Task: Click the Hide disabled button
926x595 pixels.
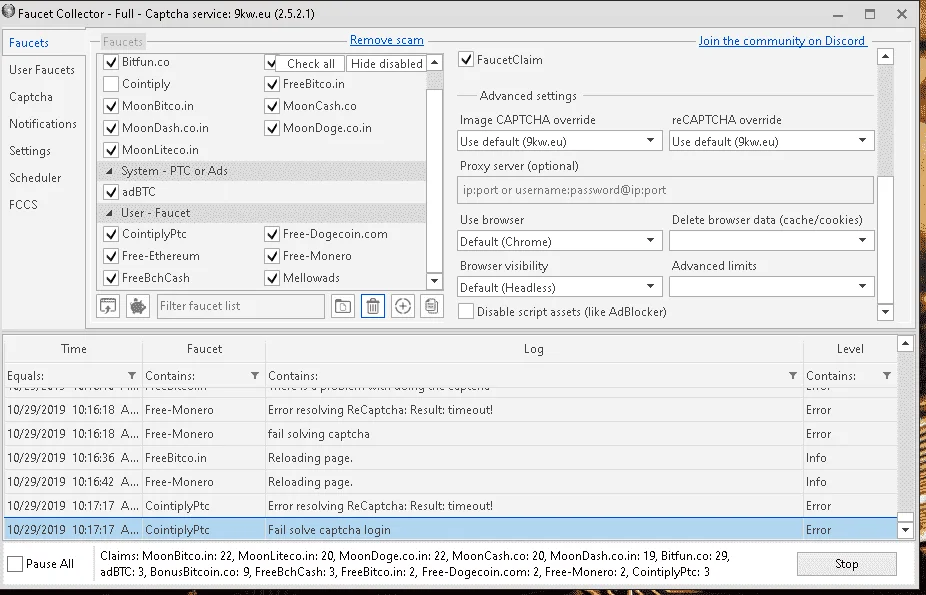Action: (x=387, y=64)
